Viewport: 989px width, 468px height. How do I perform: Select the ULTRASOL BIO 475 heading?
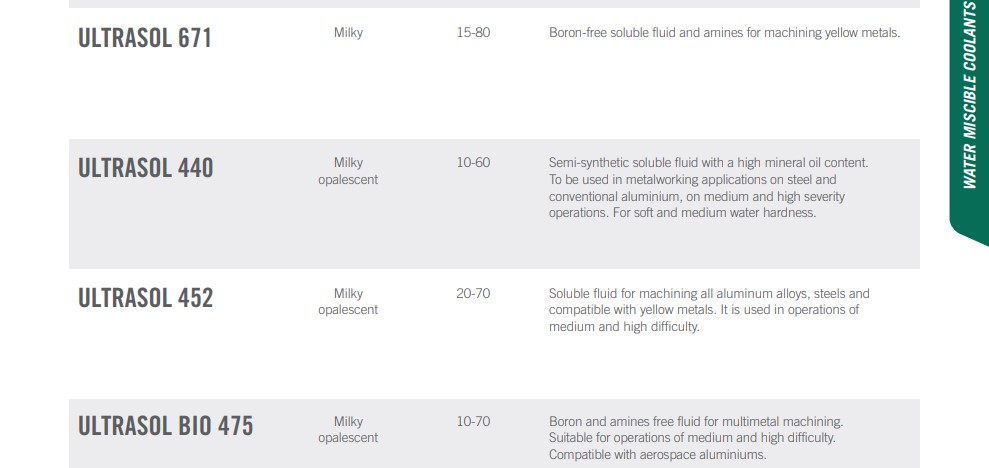pyautogui.click(x=165, y=426)
